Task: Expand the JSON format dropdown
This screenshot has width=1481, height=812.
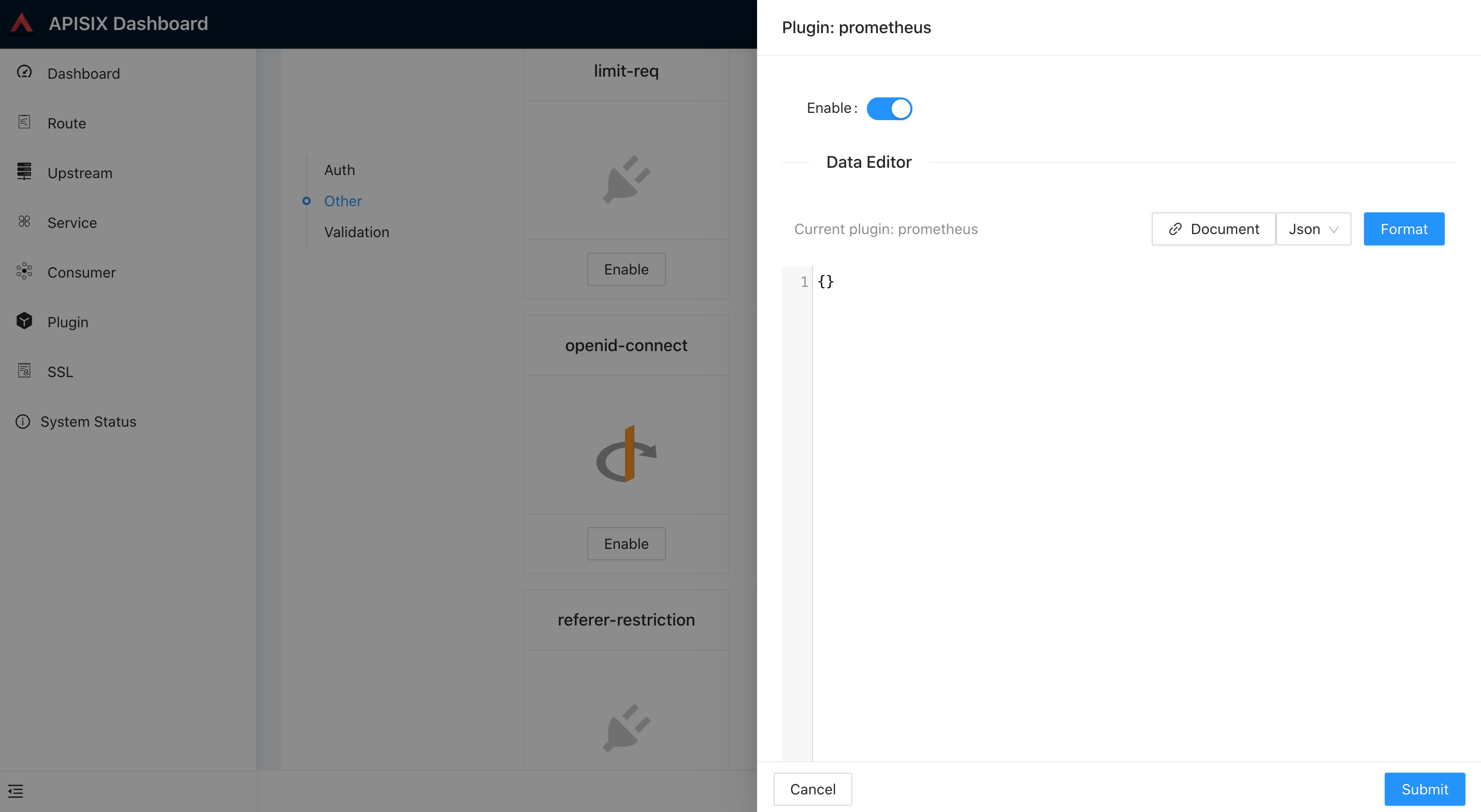Action: tap(1313, 229)
